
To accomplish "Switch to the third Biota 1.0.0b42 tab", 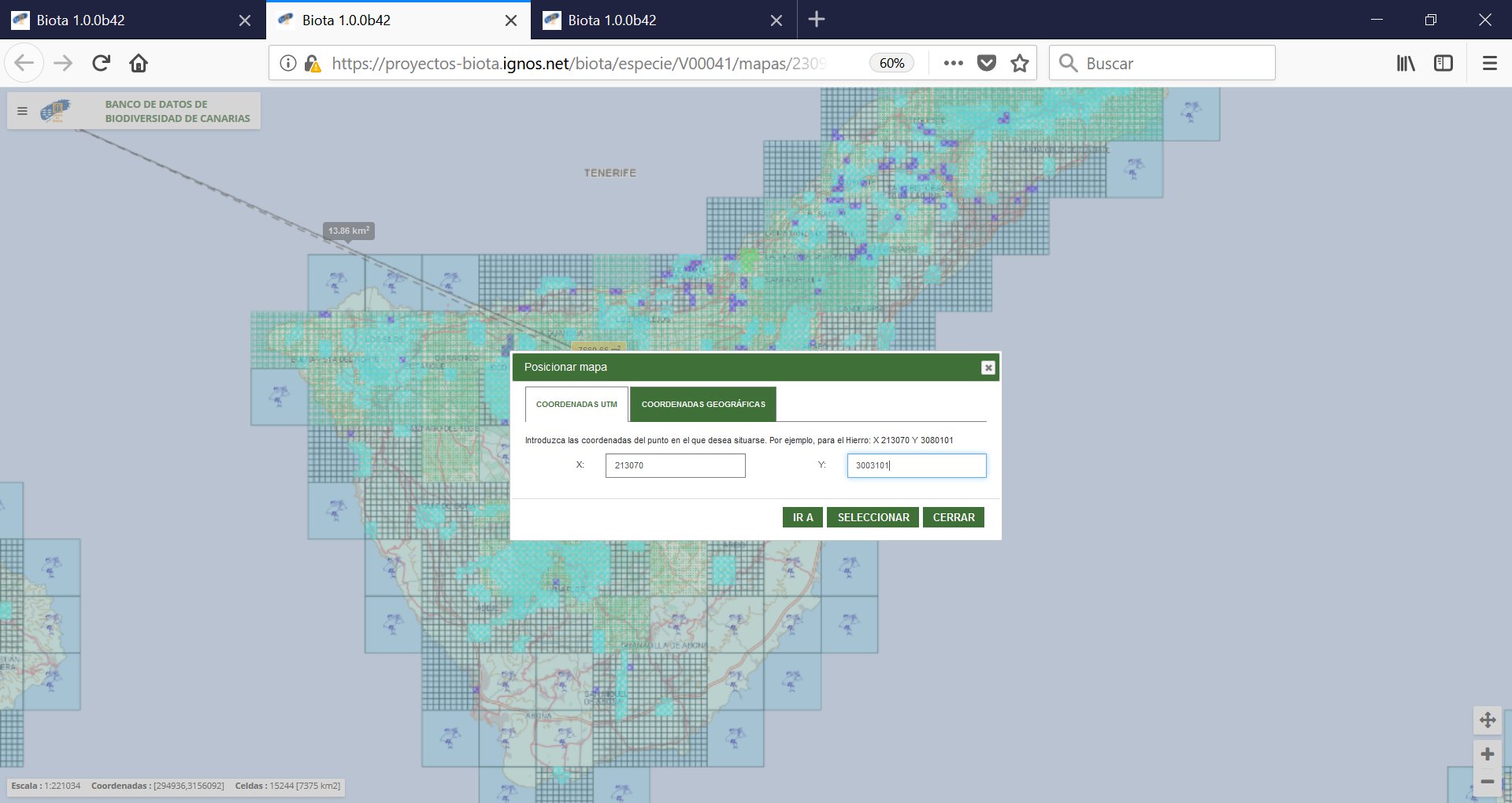I will [x=664, y=20].
